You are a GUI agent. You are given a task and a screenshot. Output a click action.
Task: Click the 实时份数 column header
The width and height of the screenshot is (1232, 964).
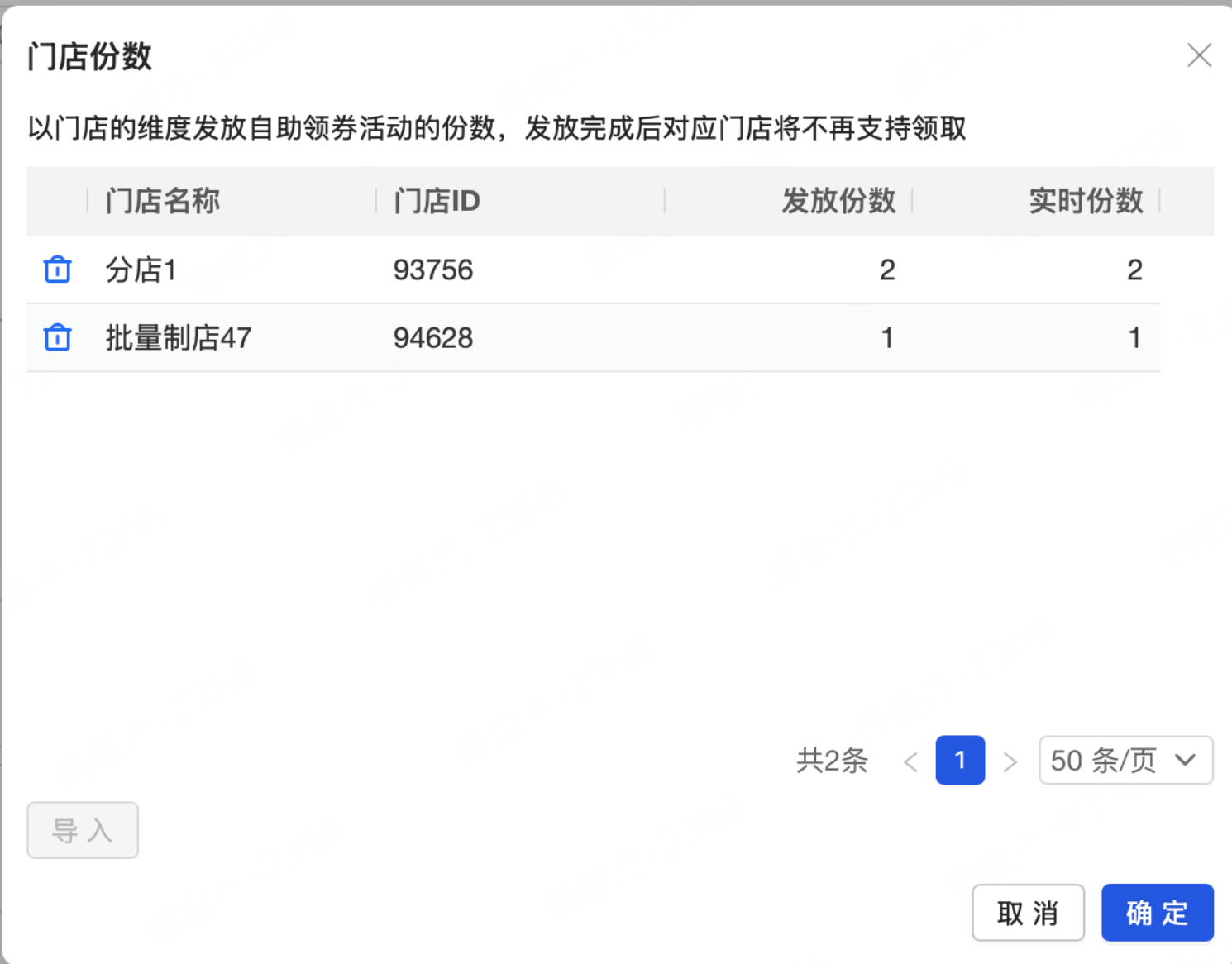(x=1086, y=201)
